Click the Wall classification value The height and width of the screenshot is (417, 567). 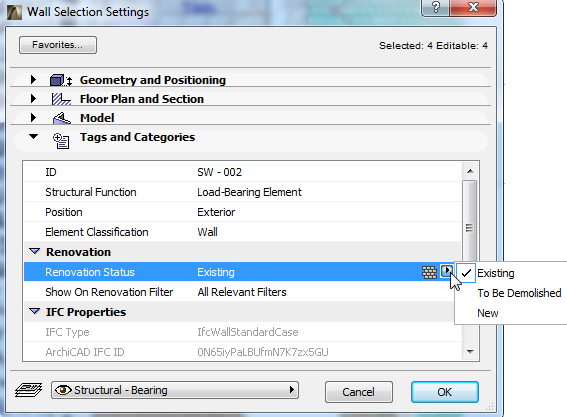tap(207, 232)
